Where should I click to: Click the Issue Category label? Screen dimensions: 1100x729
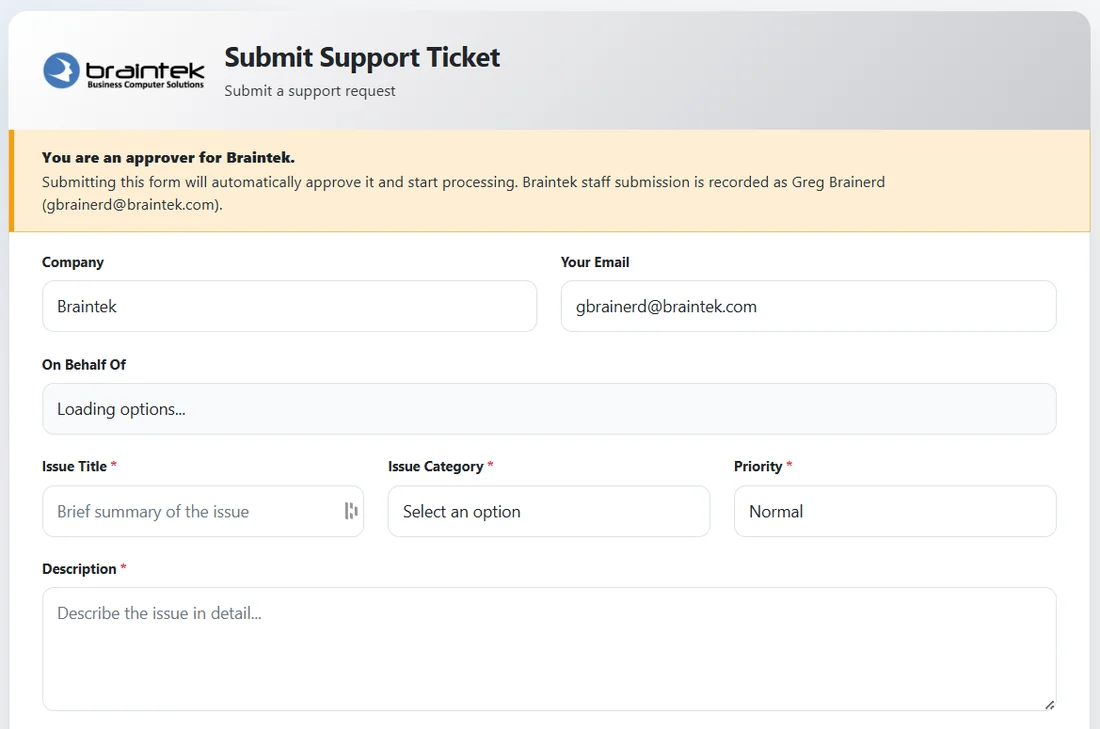tap(436, 466)
